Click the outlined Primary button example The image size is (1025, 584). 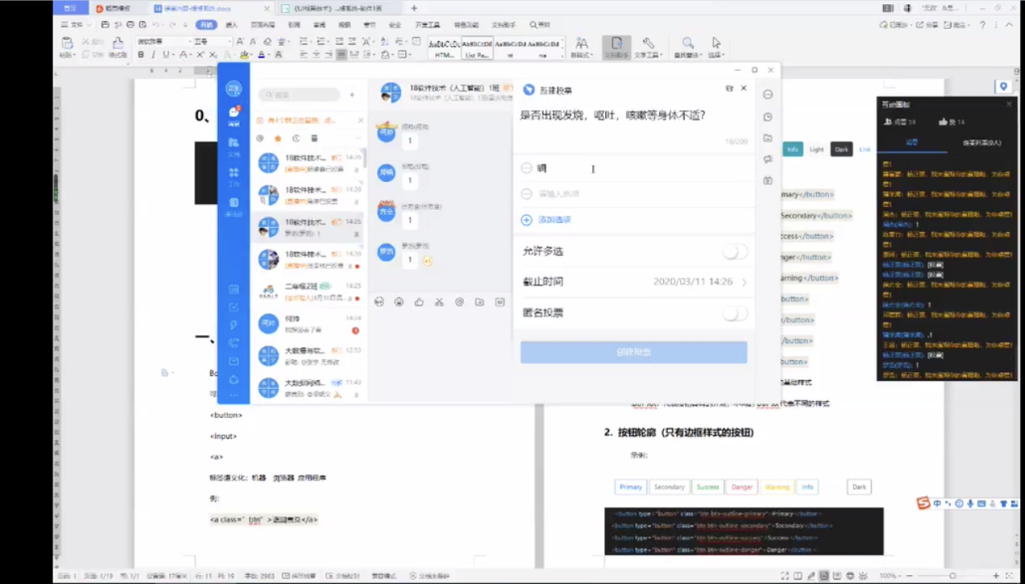(631, 487)
